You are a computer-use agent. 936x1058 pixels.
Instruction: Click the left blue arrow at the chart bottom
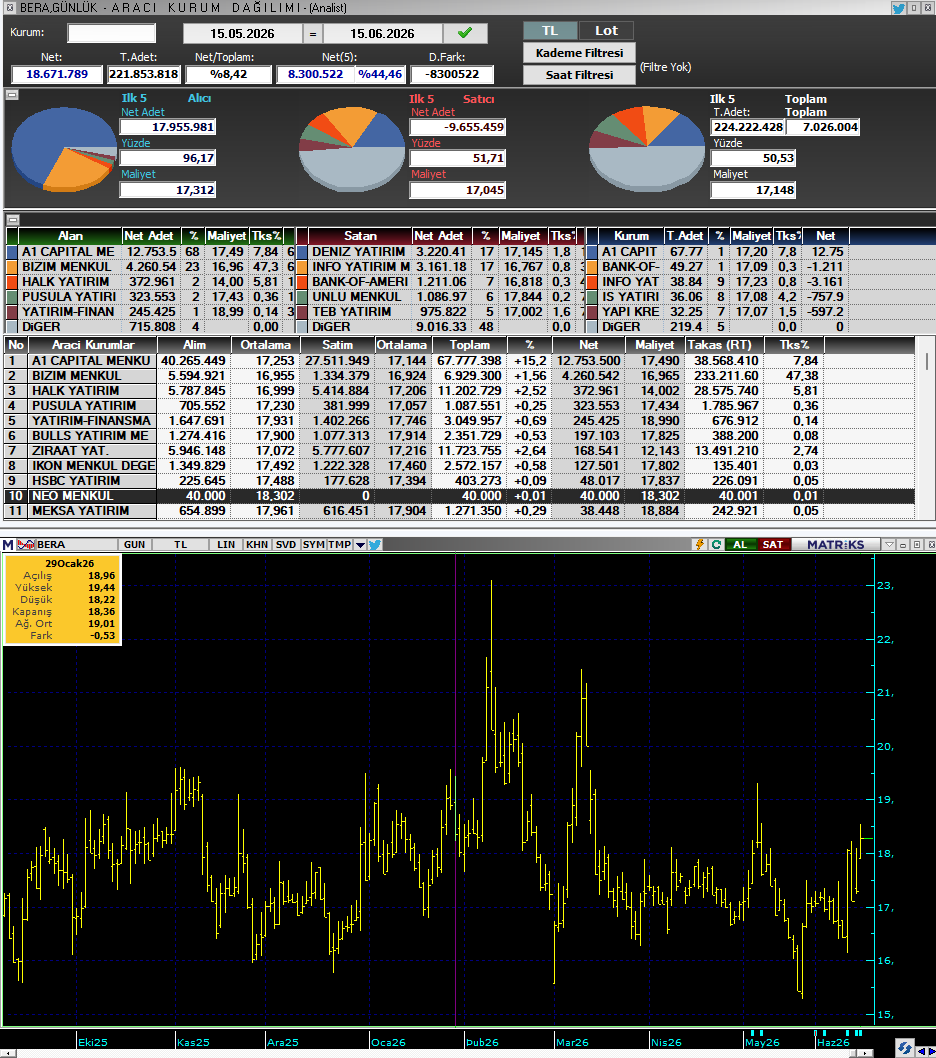click(x=920, y=1051)
